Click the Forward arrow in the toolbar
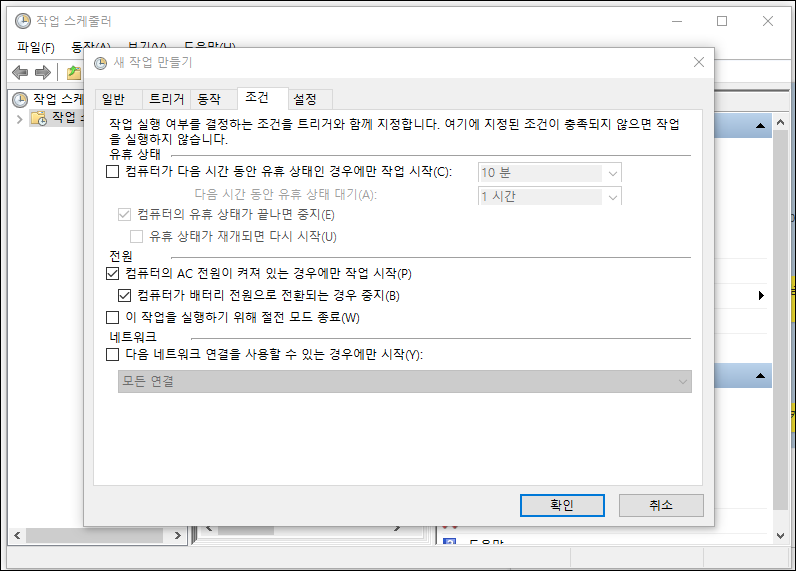The image size is (796, 571). [43, 73]
